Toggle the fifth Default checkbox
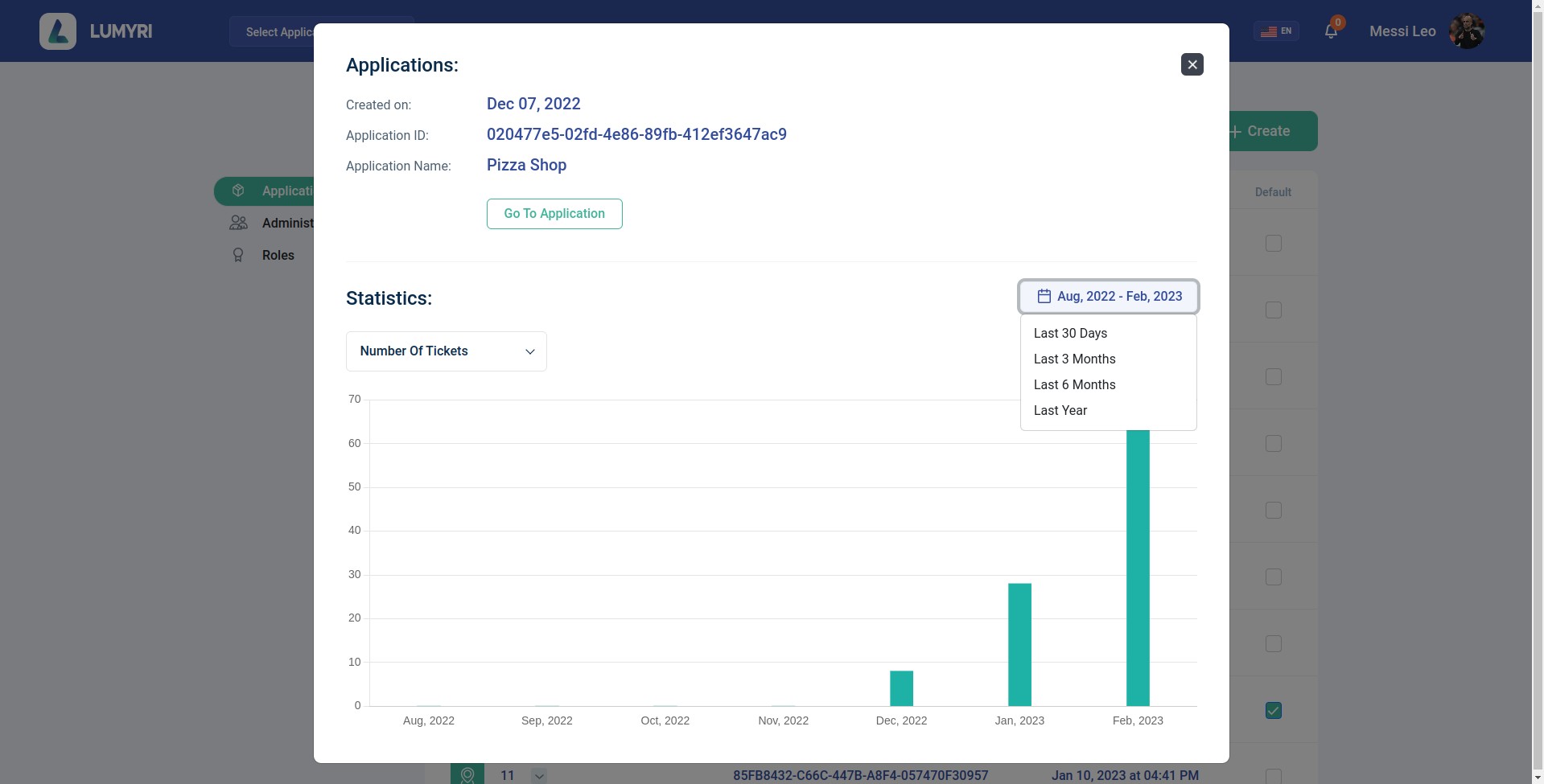Screen dimensions: 1544x784 coord(1273,511)
